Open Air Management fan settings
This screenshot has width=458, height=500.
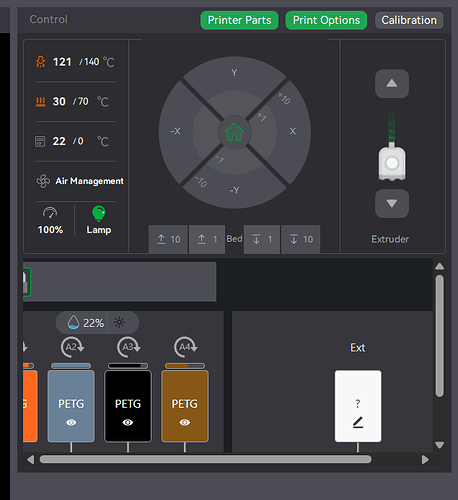(80, 181)
